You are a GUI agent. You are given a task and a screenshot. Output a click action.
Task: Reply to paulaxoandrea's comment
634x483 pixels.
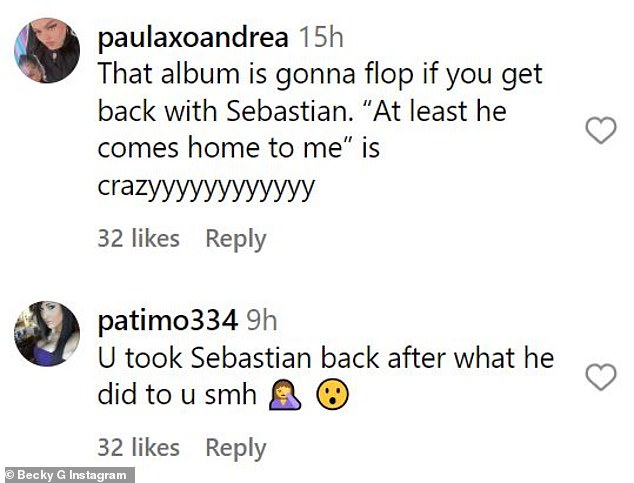[x=236, y=239]
